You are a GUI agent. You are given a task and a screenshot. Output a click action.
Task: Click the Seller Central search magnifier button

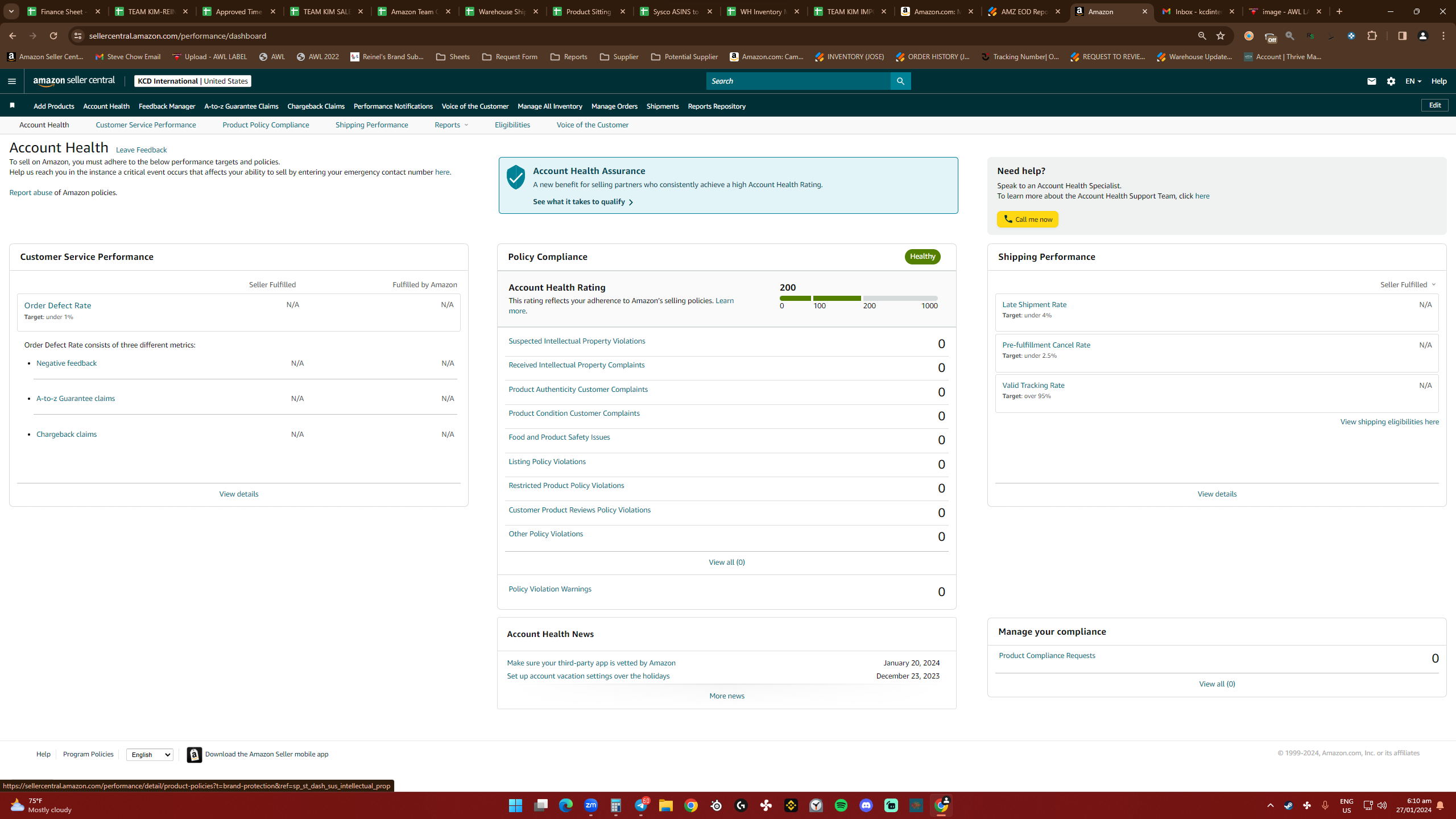900,81
